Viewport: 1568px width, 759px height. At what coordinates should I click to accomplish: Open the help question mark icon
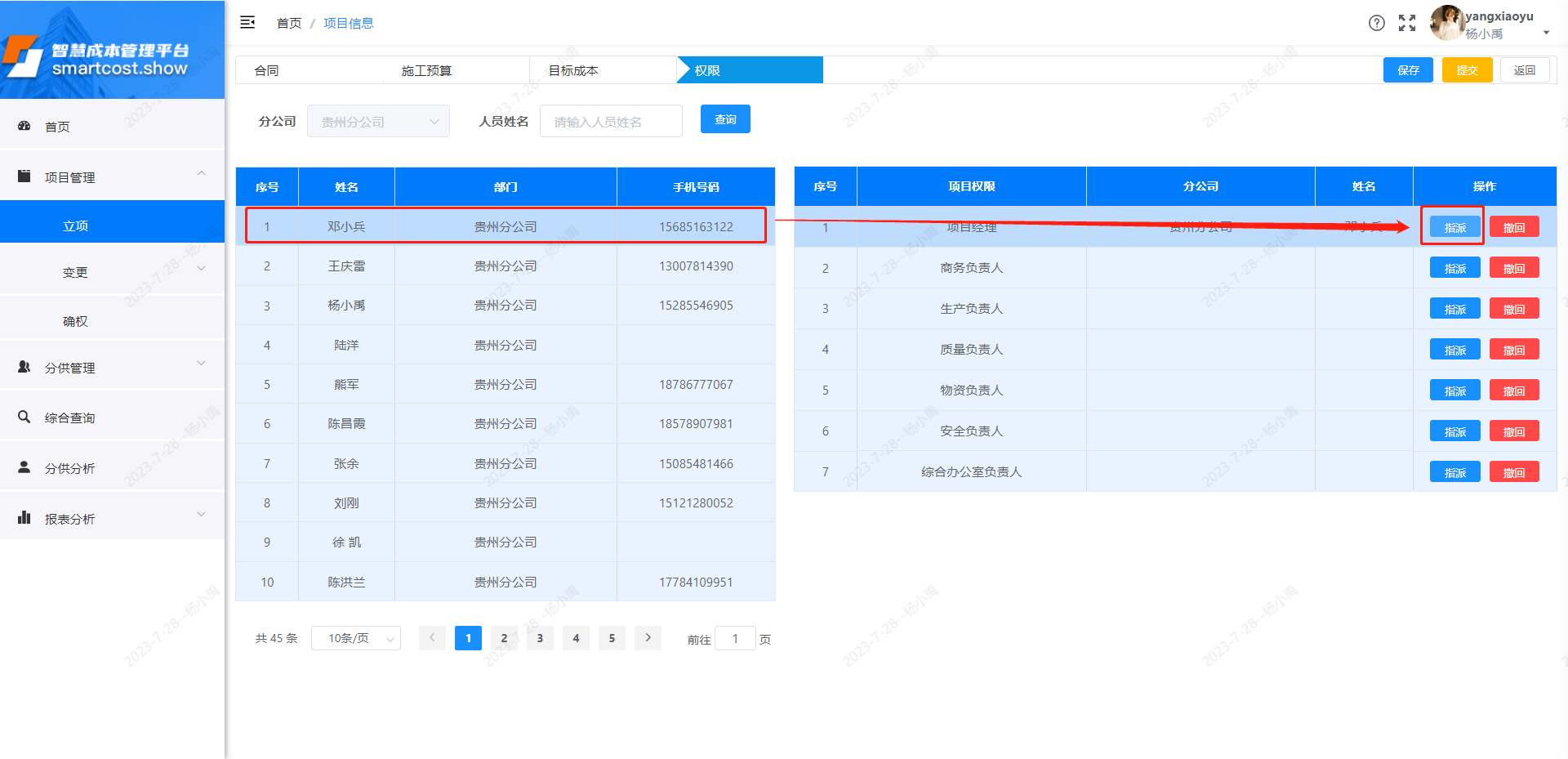click(1377, 23)
